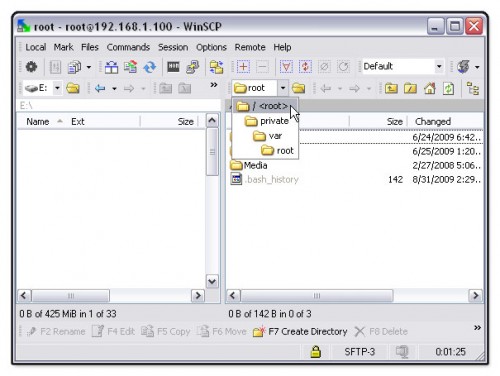Open Preferences gear icon in toolbar
The image size is (500, 376).
point(31,67)
